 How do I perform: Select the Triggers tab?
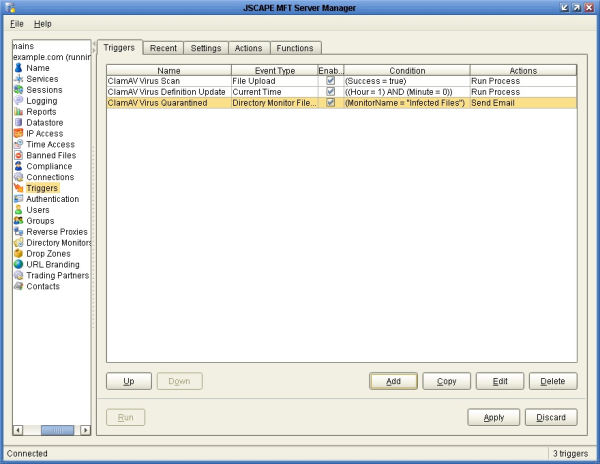(x=119, y=47)
